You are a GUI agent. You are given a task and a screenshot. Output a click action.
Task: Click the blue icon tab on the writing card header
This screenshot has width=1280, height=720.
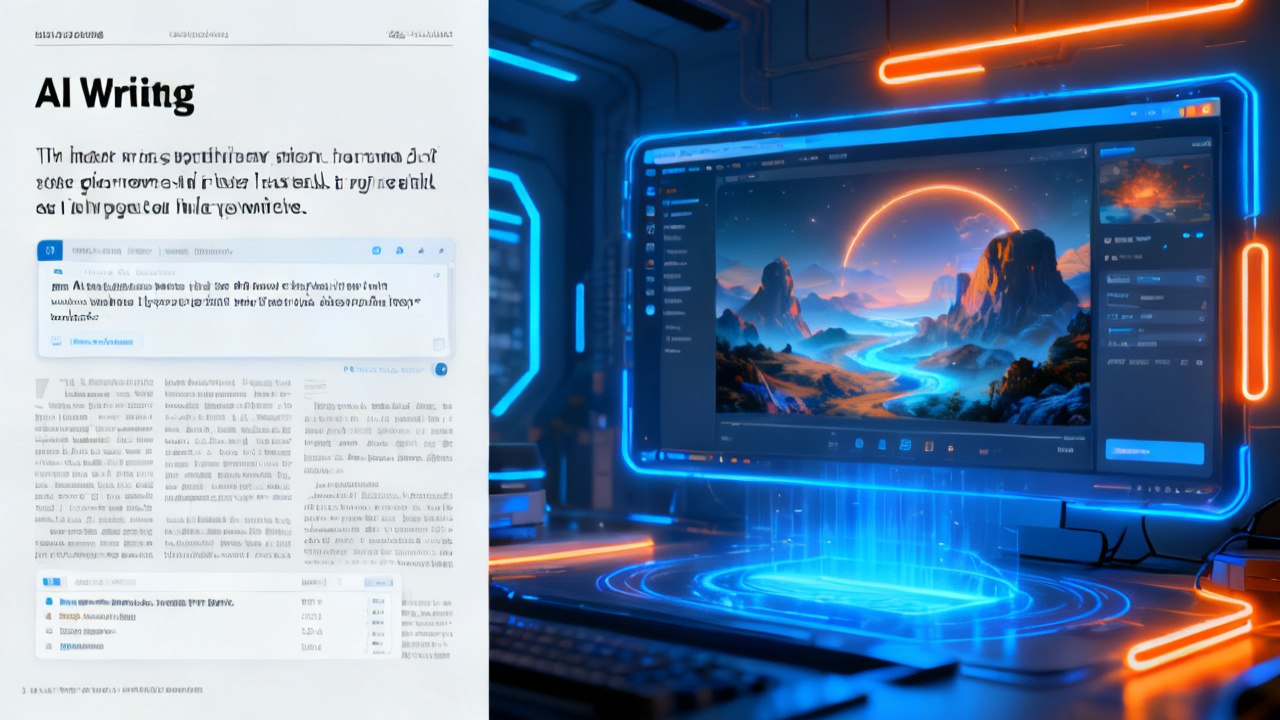tap(50, 250)
